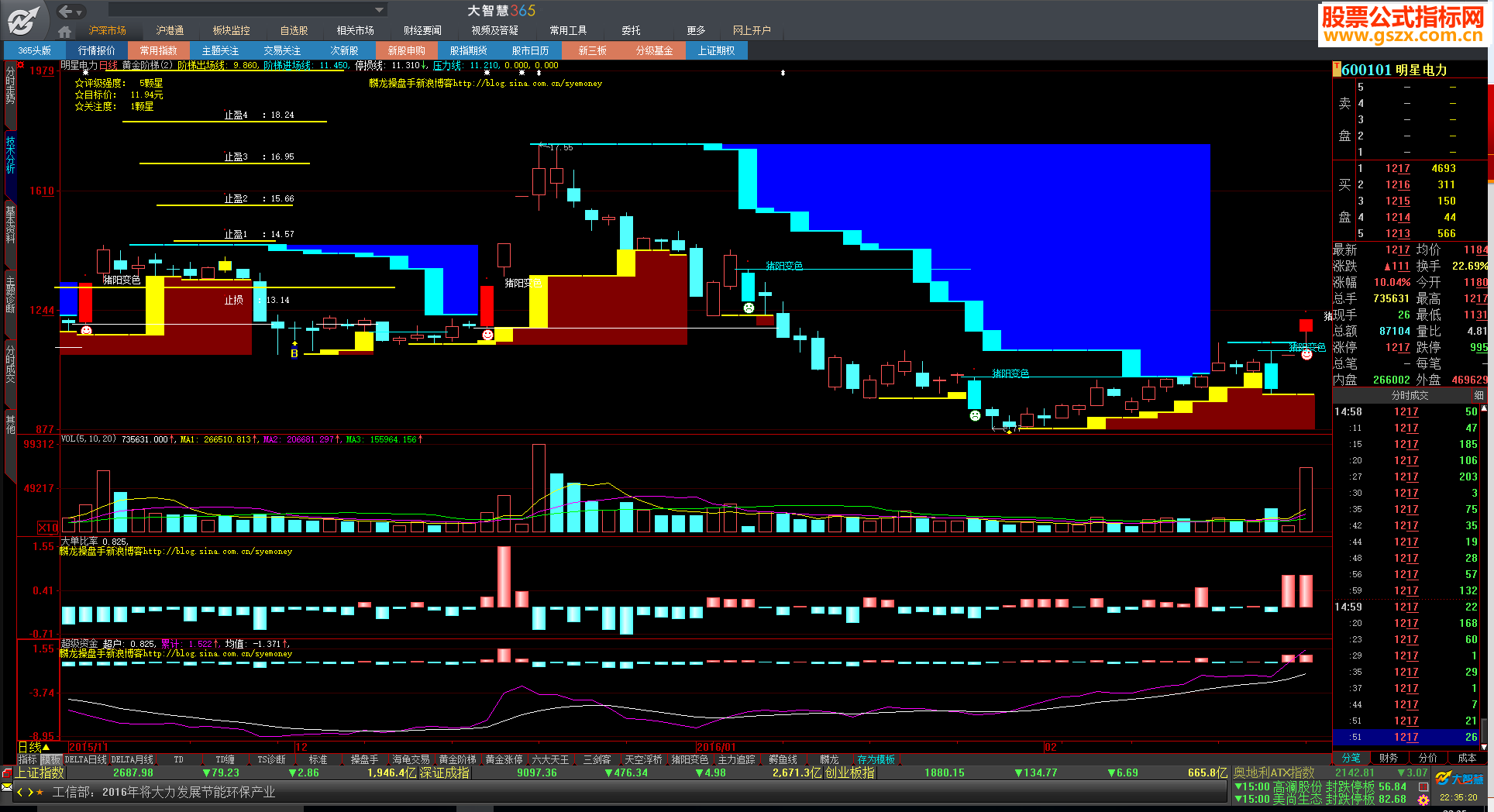Go back with the left arrow button
This screenshot has height=812, width=1494.
66,11
